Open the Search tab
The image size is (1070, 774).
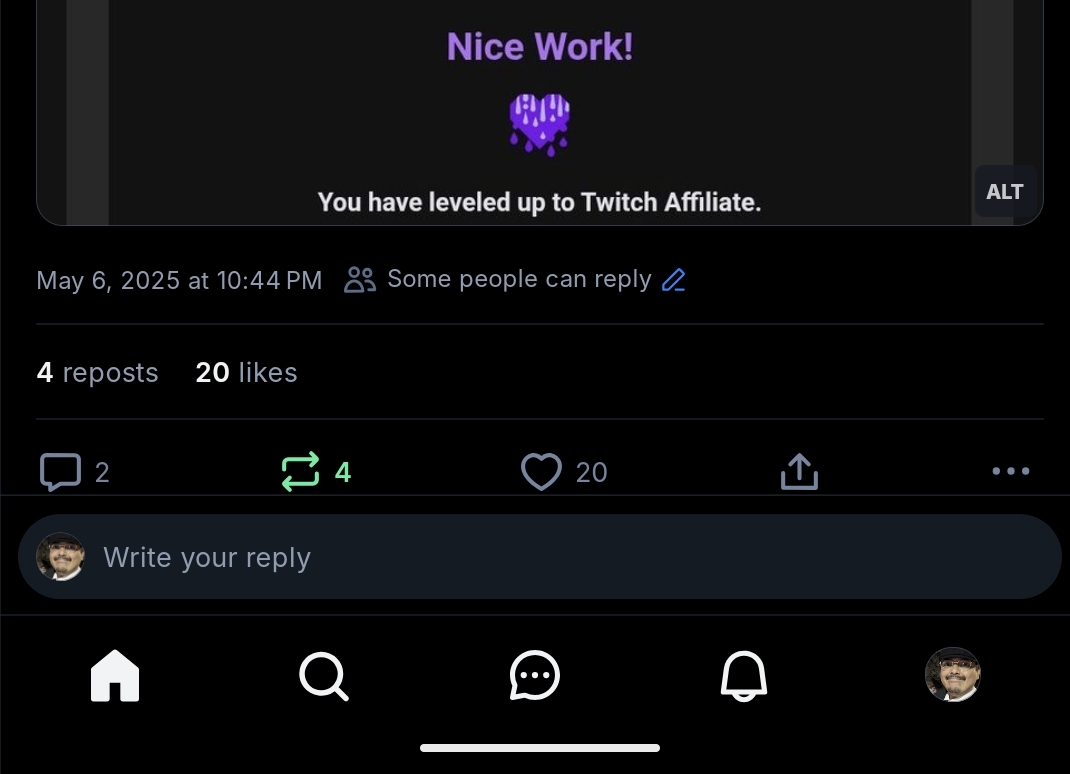[324, 676]
